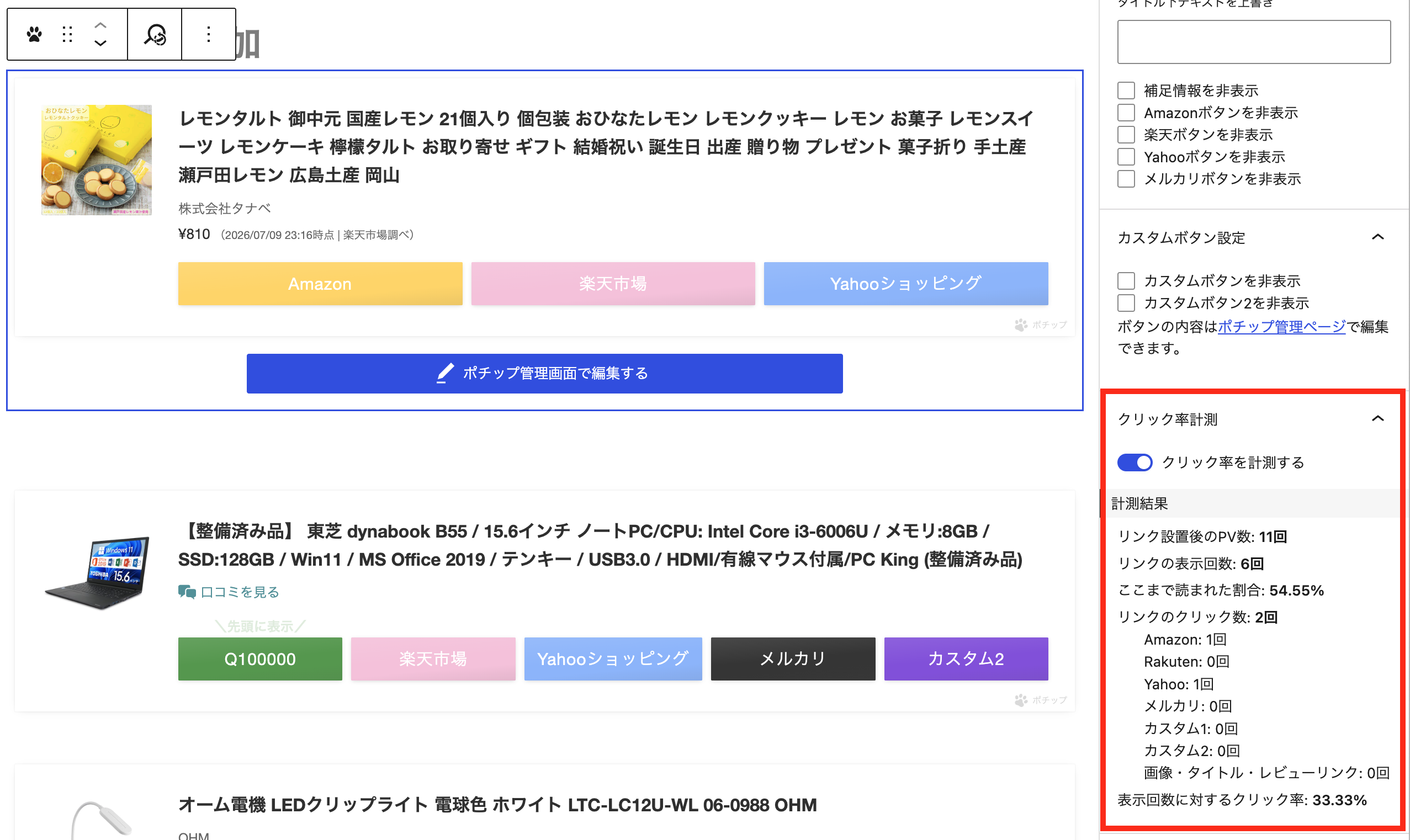Screen dimensions: 1410x840
Task: Click the Pochipp paw block icon
Action: pos(34,35)
